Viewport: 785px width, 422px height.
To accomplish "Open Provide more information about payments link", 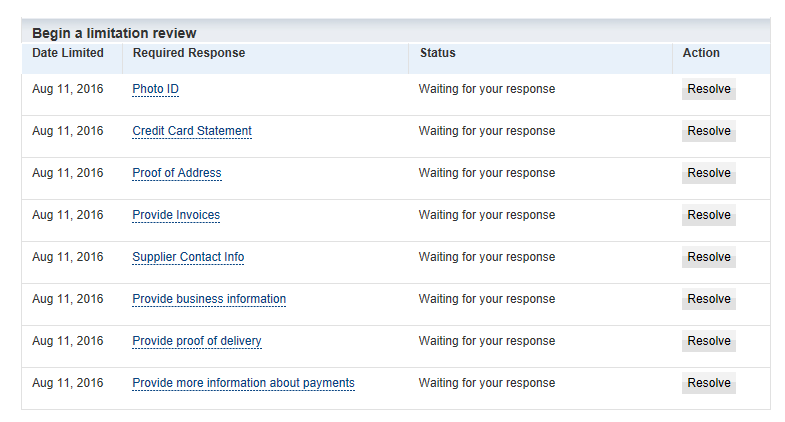I will tap(243, 383).
